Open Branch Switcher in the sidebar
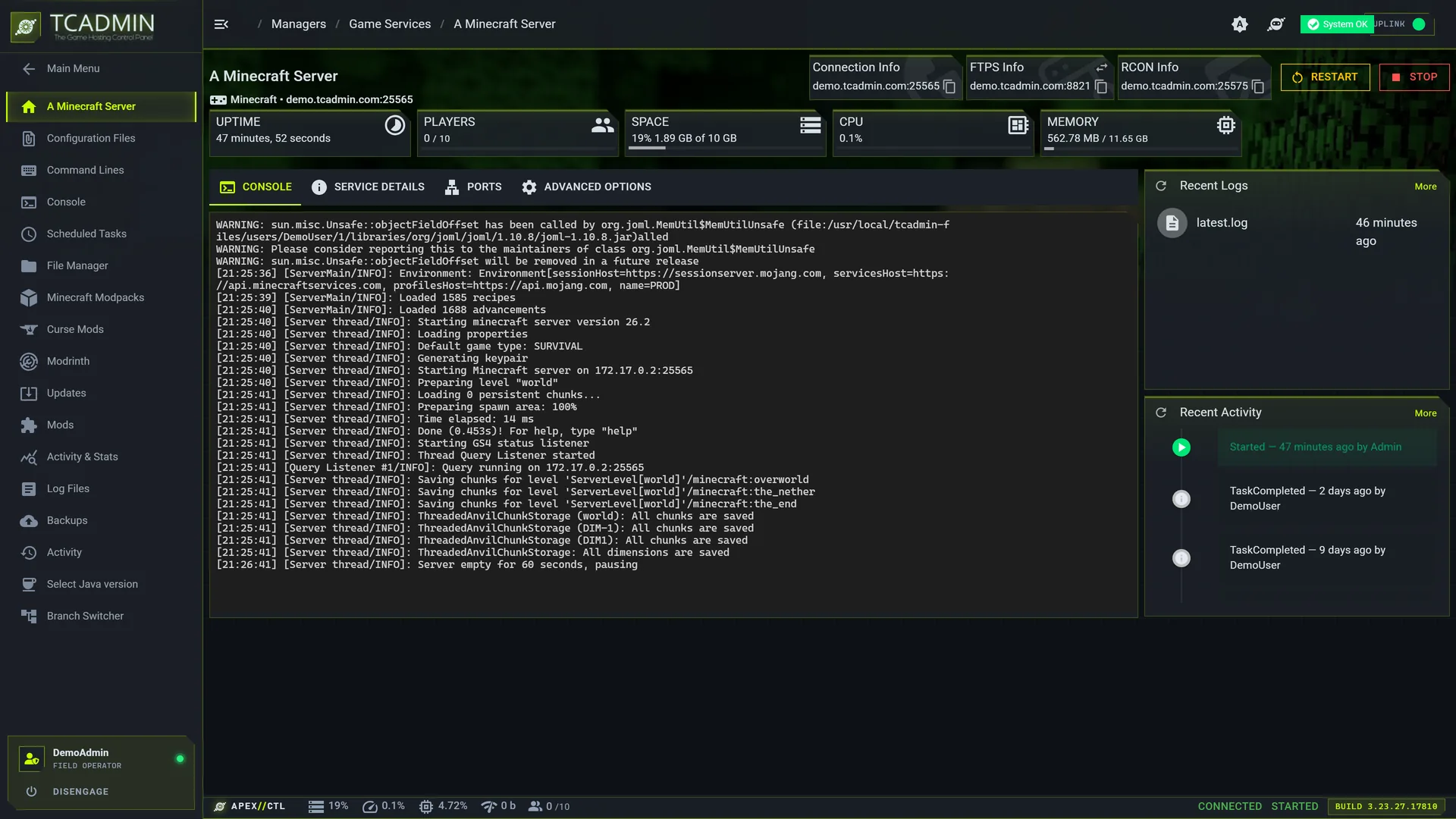 [x=102, y=617]
